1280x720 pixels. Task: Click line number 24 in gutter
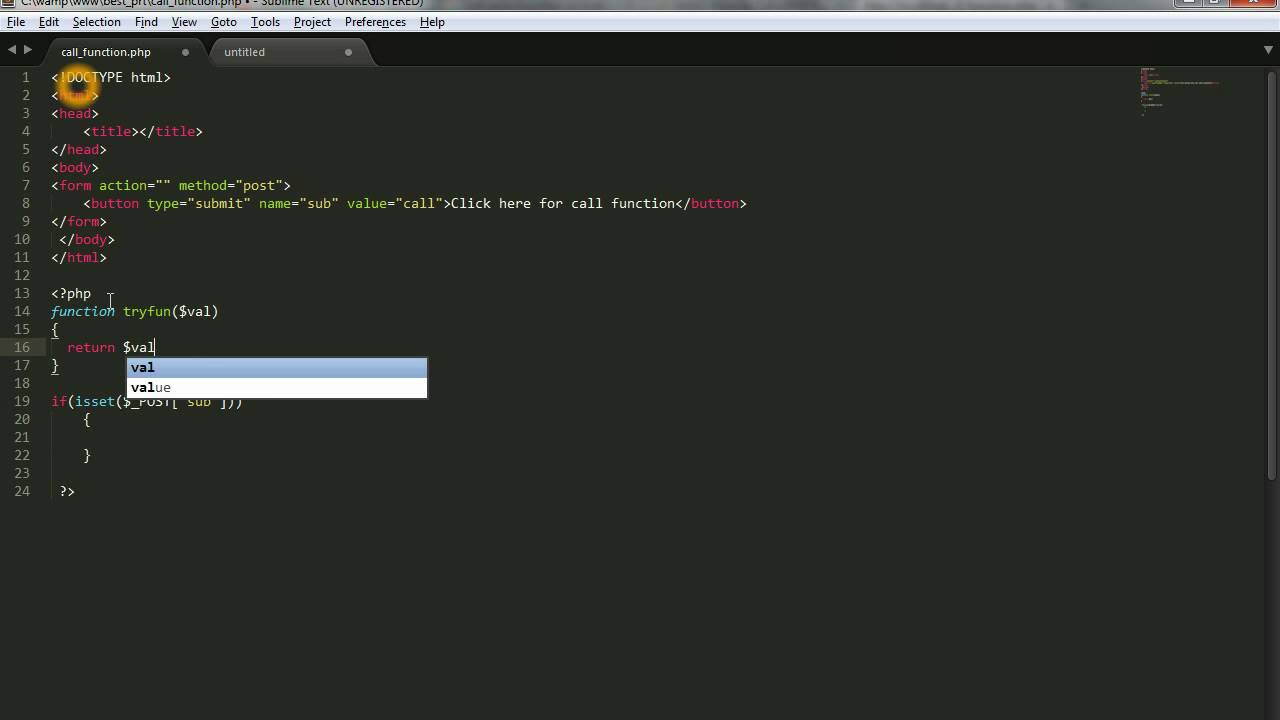[22, 491]
